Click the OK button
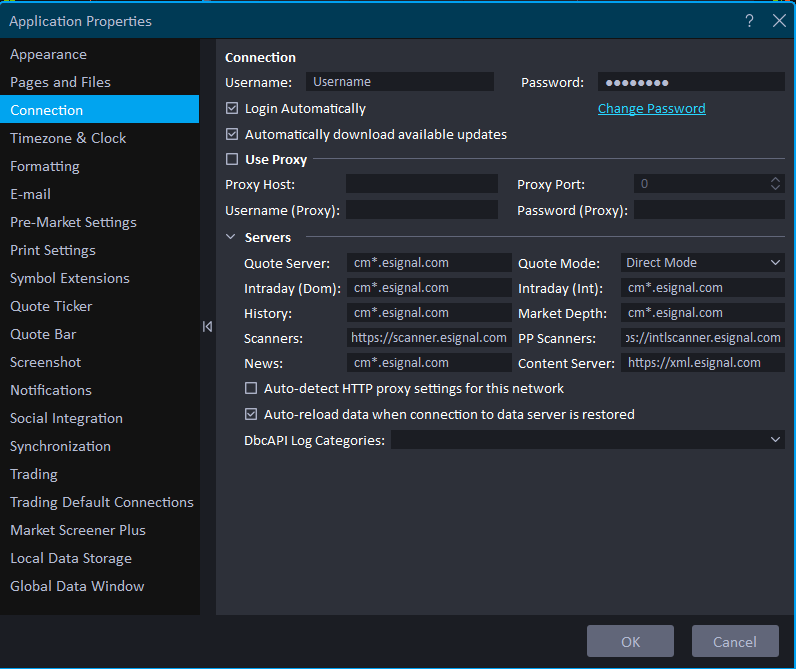Viewport: 796px width, 669px height. [630, 642]
